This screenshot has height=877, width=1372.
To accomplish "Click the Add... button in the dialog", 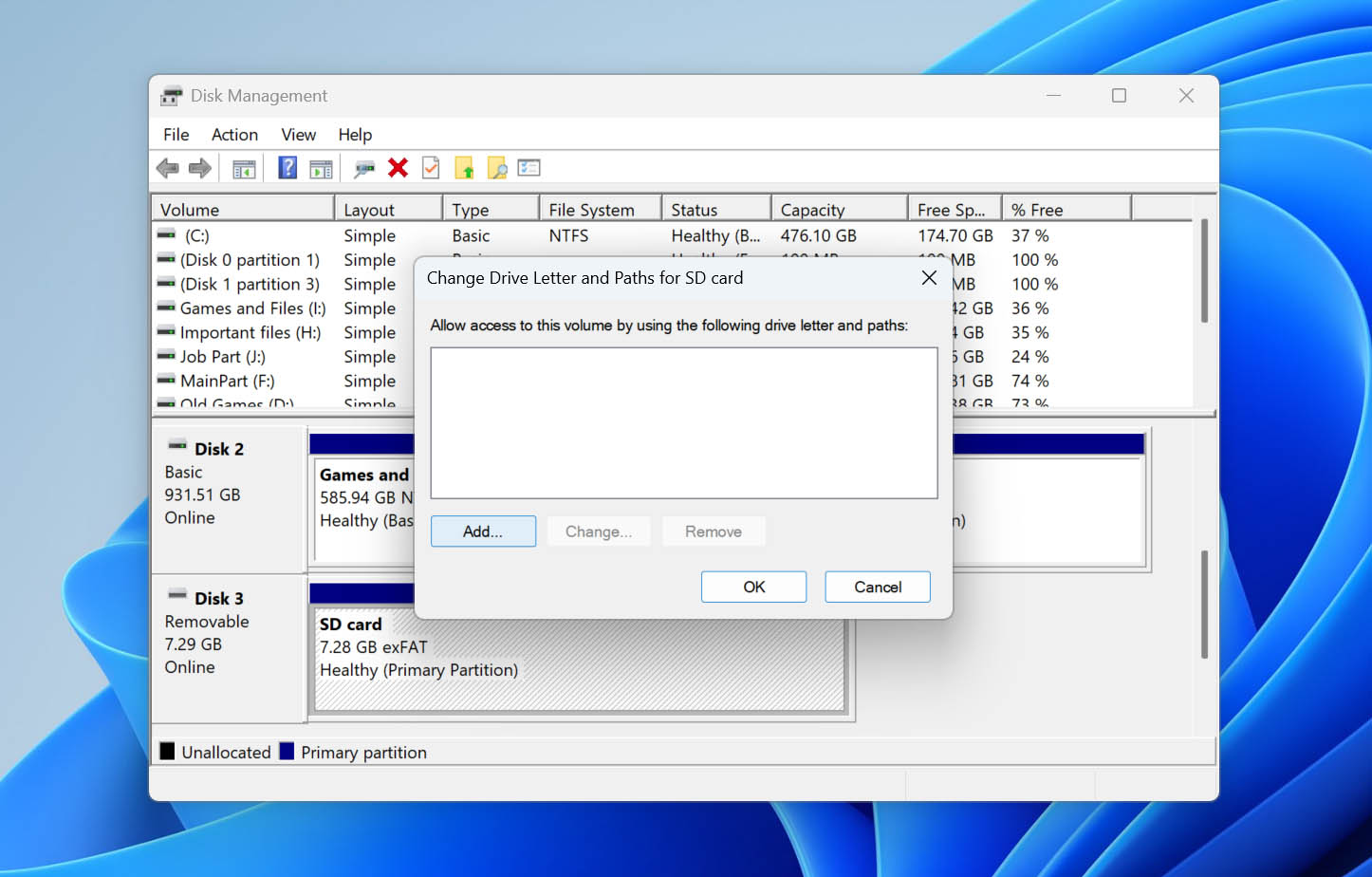I will (483, 532).
